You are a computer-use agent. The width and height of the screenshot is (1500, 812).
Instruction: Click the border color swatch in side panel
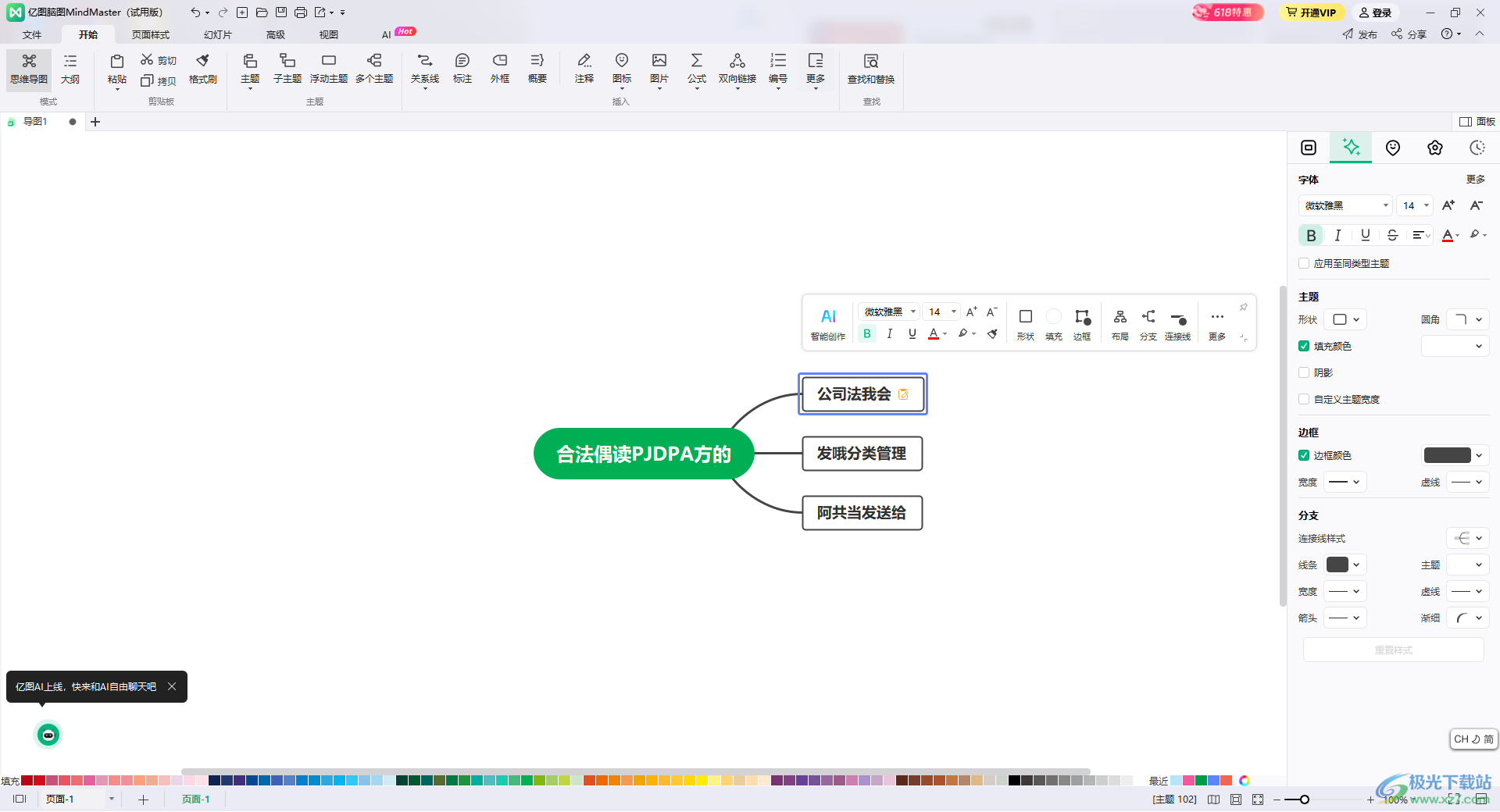pos(1447,455)
